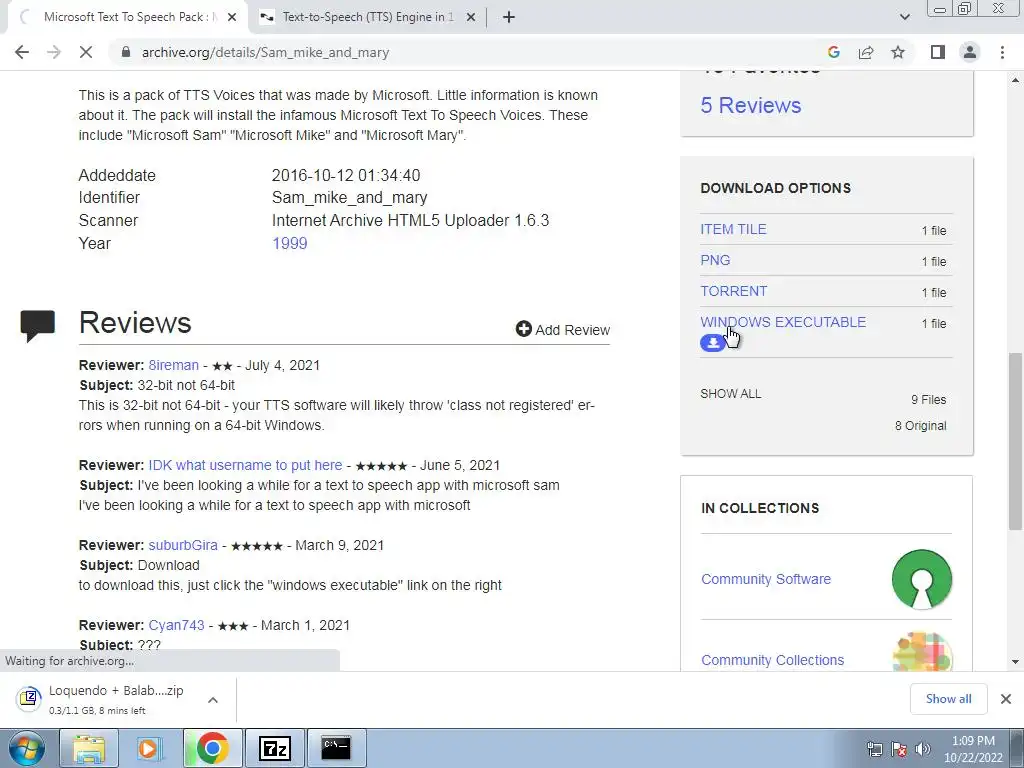Click the scrollbar up arrow
The image size is (1024, 768).
pyautogui.click(x=1015, y=80)
